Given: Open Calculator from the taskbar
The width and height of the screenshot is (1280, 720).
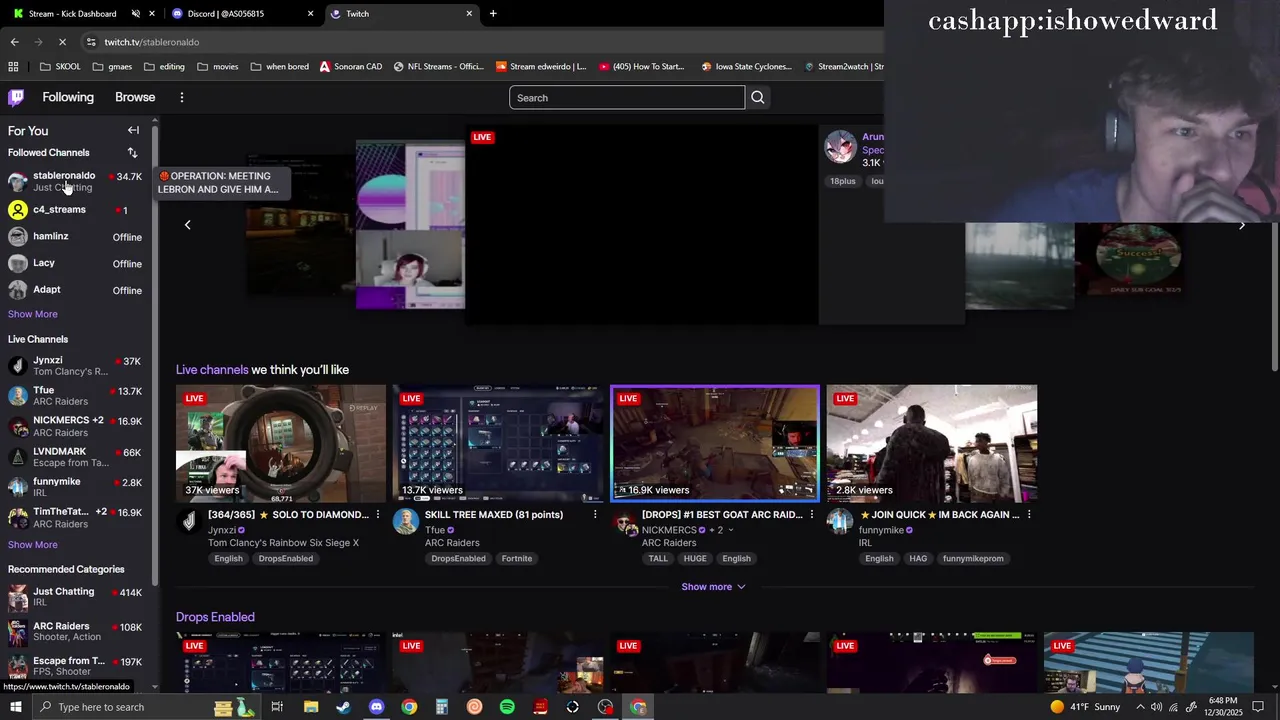Looking at the screenshot, I should (441, 707).
